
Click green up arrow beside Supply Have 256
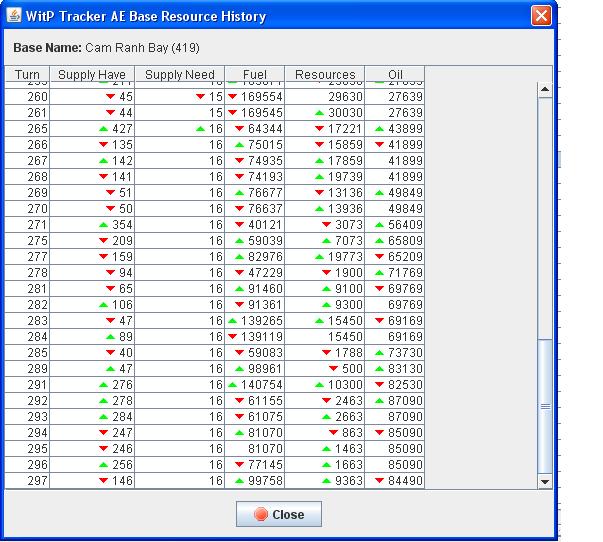[x=103, y=465]
